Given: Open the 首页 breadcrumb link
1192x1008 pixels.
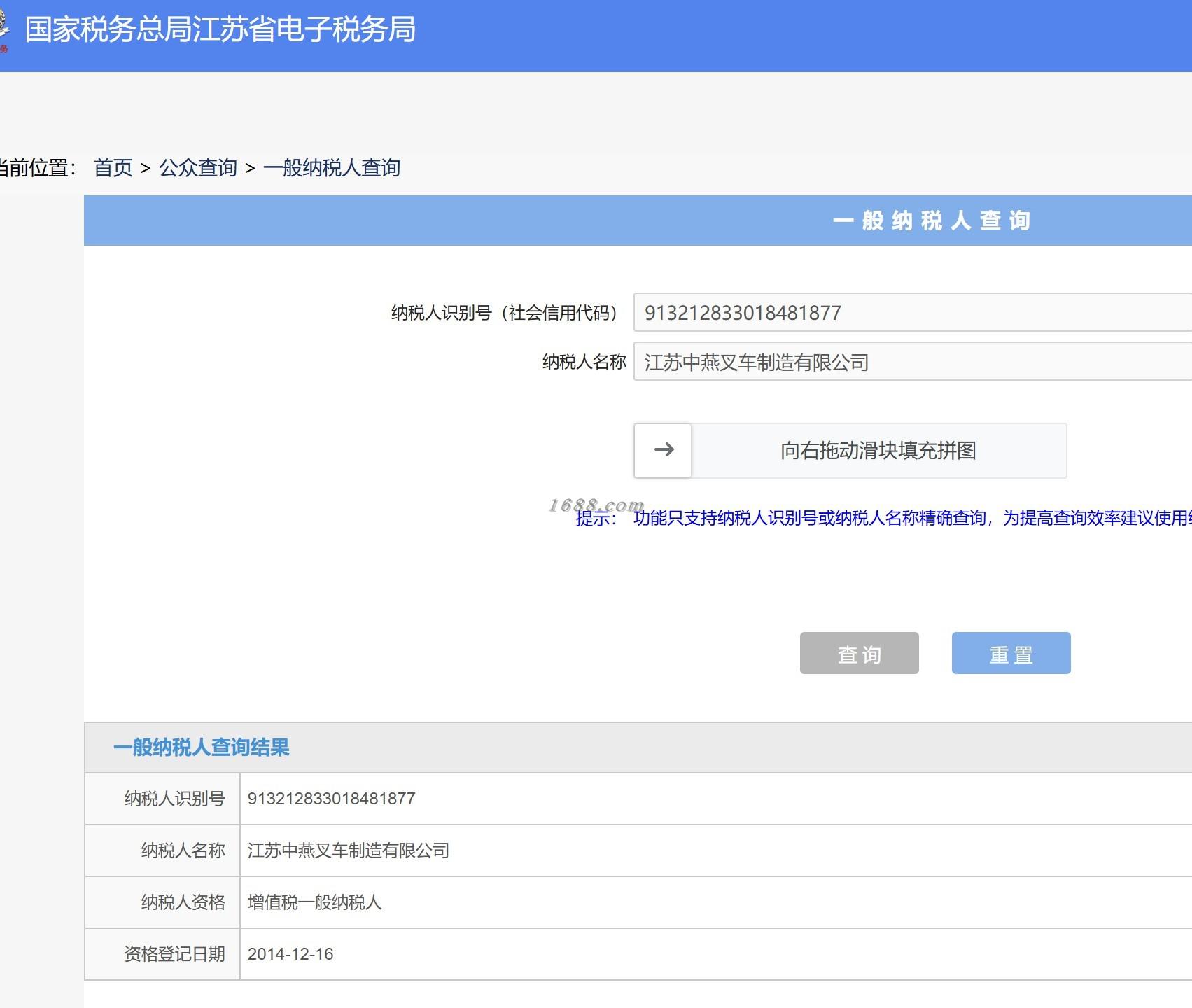Looking at the screenshot, I should (113, 168).
